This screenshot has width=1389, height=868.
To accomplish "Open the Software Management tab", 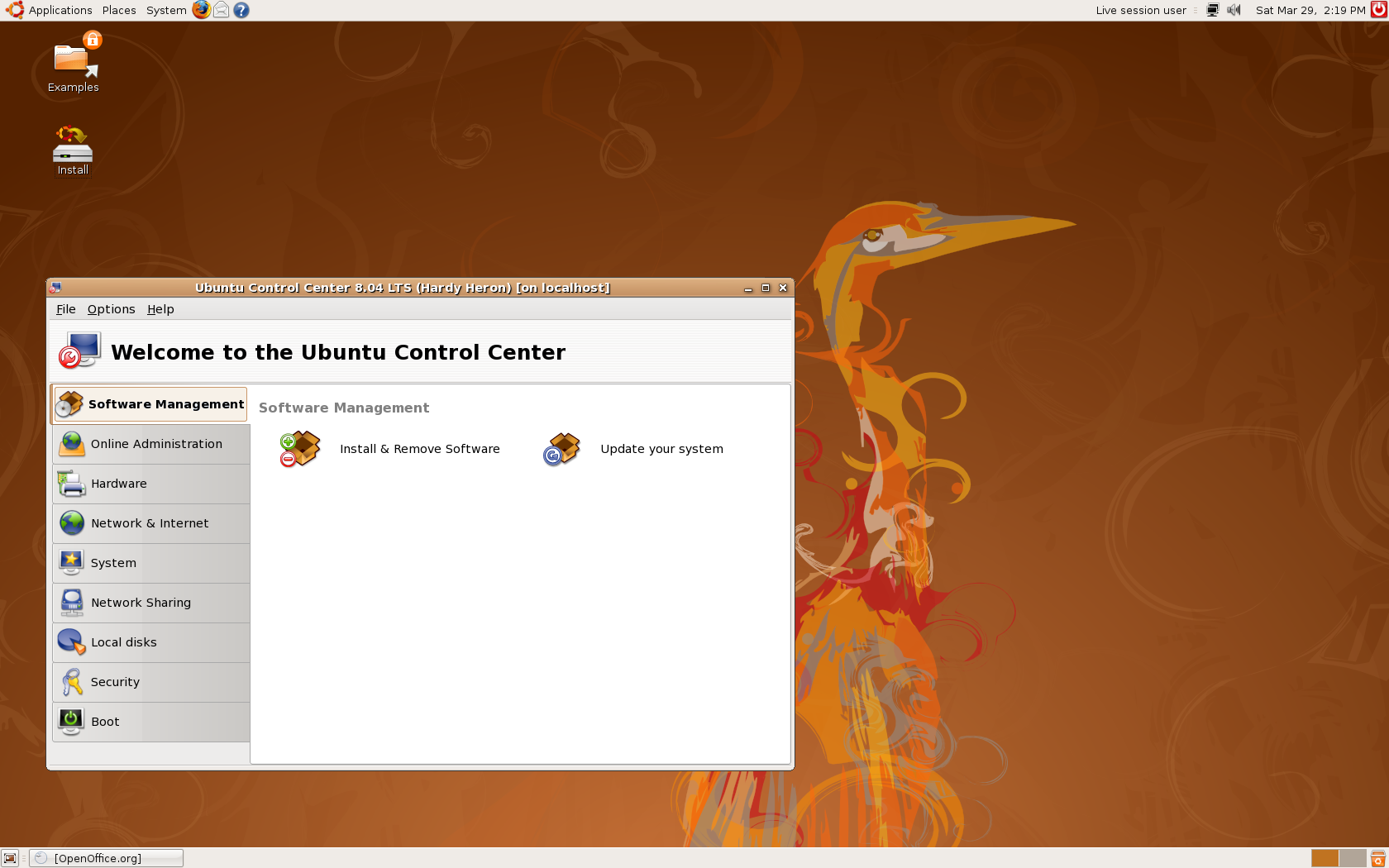I will 150,404.
